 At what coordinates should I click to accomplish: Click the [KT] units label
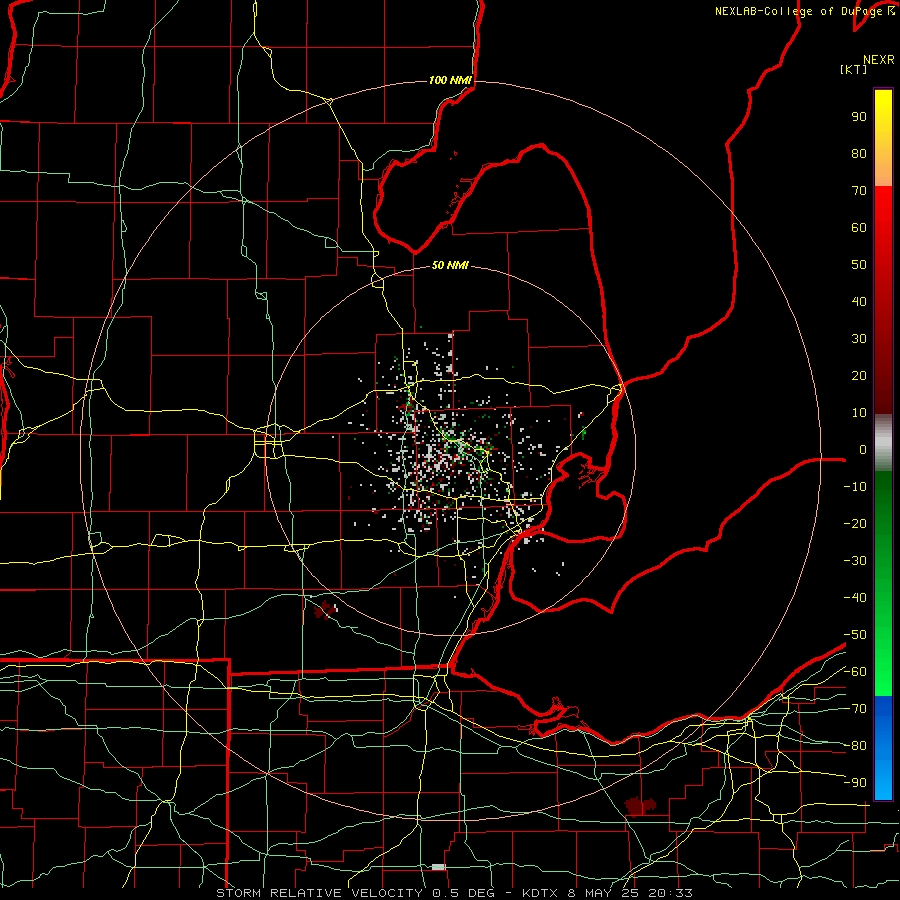(x=853, y=69)
